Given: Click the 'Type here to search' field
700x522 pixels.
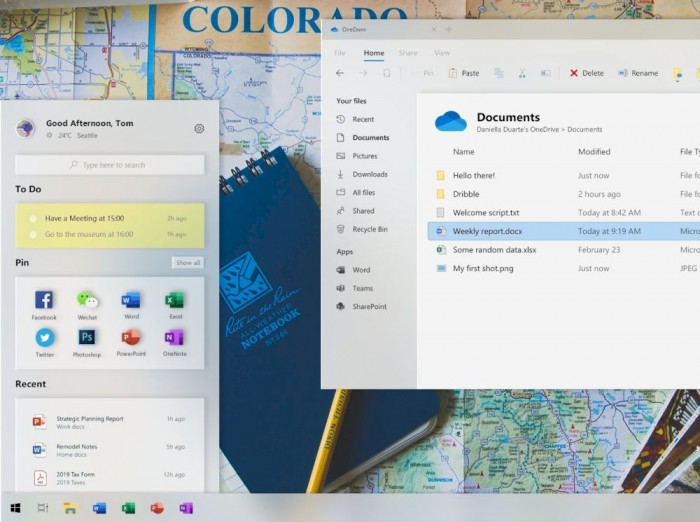Looking at the screenshot, I should point(110,165).
